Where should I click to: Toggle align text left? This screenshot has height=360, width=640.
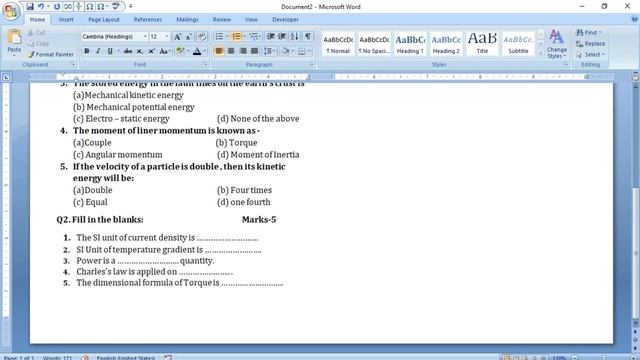point(219,51)
